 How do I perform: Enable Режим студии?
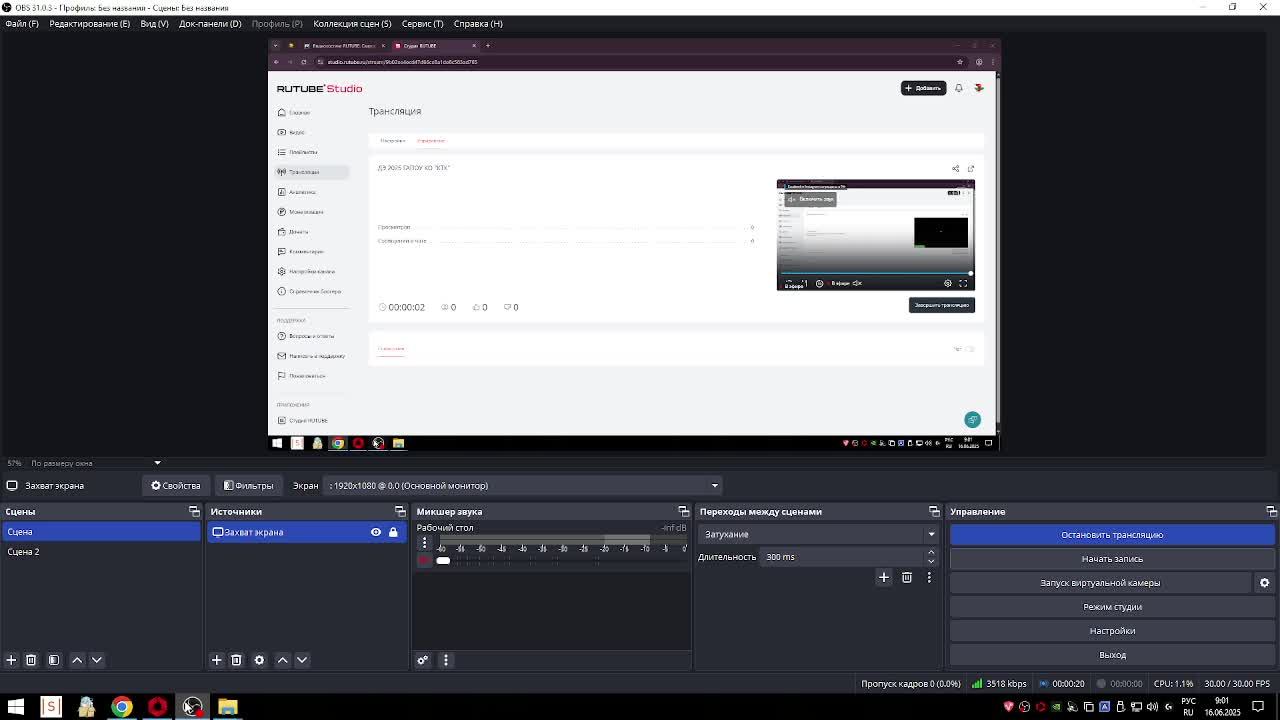point(1112,607)
